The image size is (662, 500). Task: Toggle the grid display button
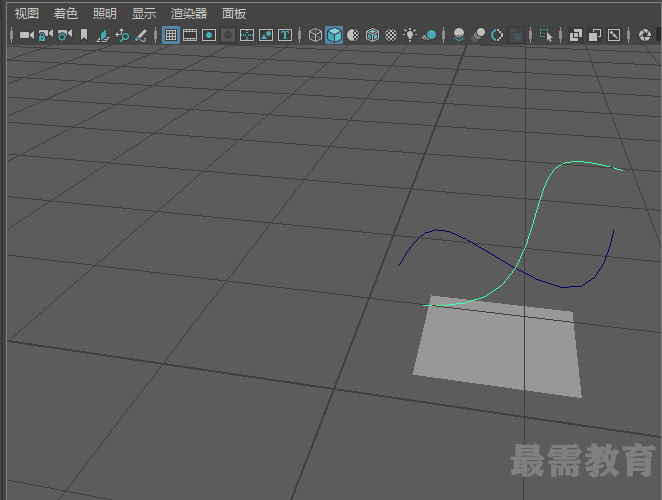coord(171,35)
